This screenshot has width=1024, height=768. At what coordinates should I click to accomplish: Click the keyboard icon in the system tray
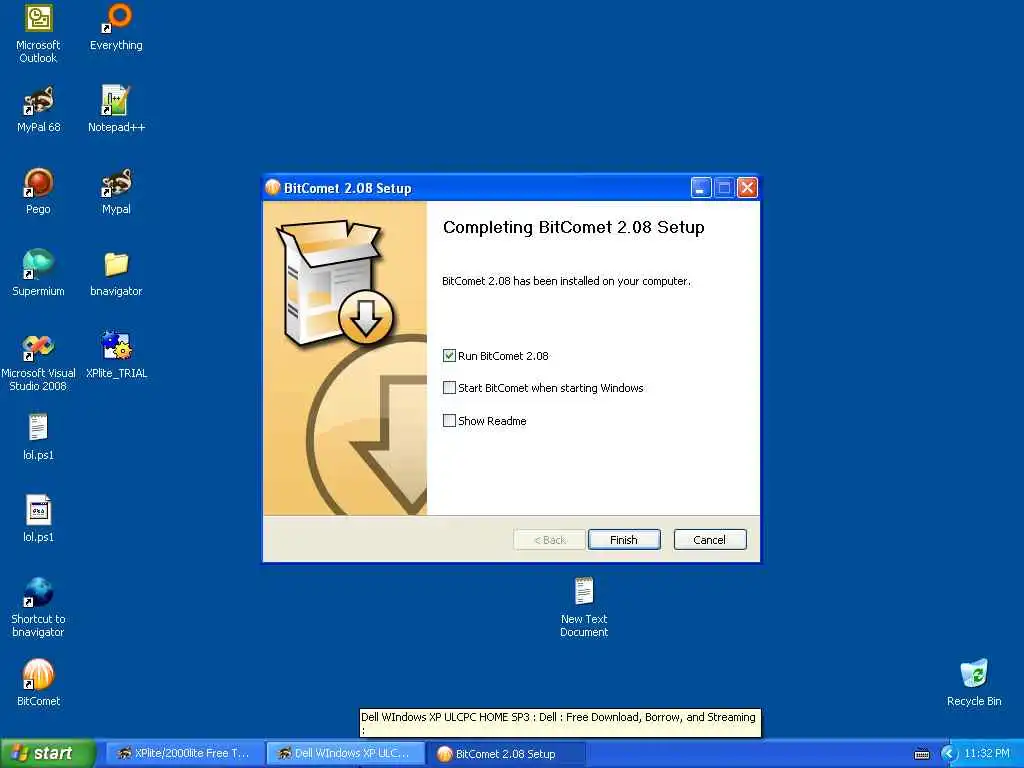[x=921, y=754]
